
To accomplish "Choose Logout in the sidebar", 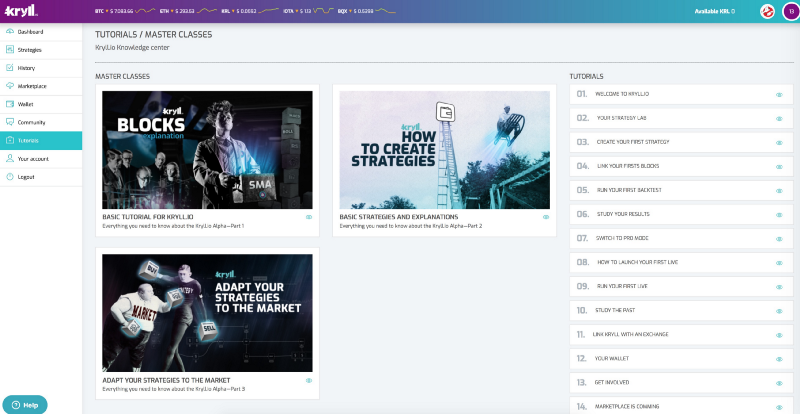I will click(41, 177).
